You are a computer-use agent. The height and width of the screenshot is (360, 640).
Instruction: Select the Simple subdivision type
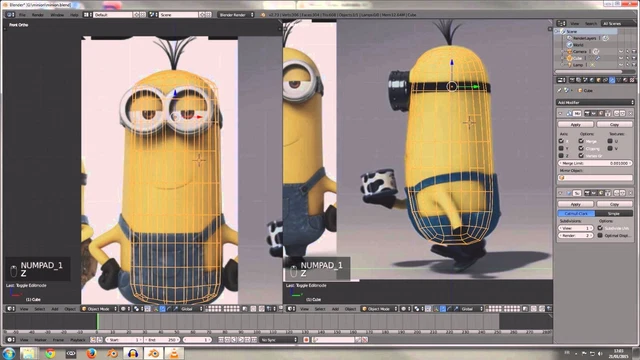click(x=614, y=213)
